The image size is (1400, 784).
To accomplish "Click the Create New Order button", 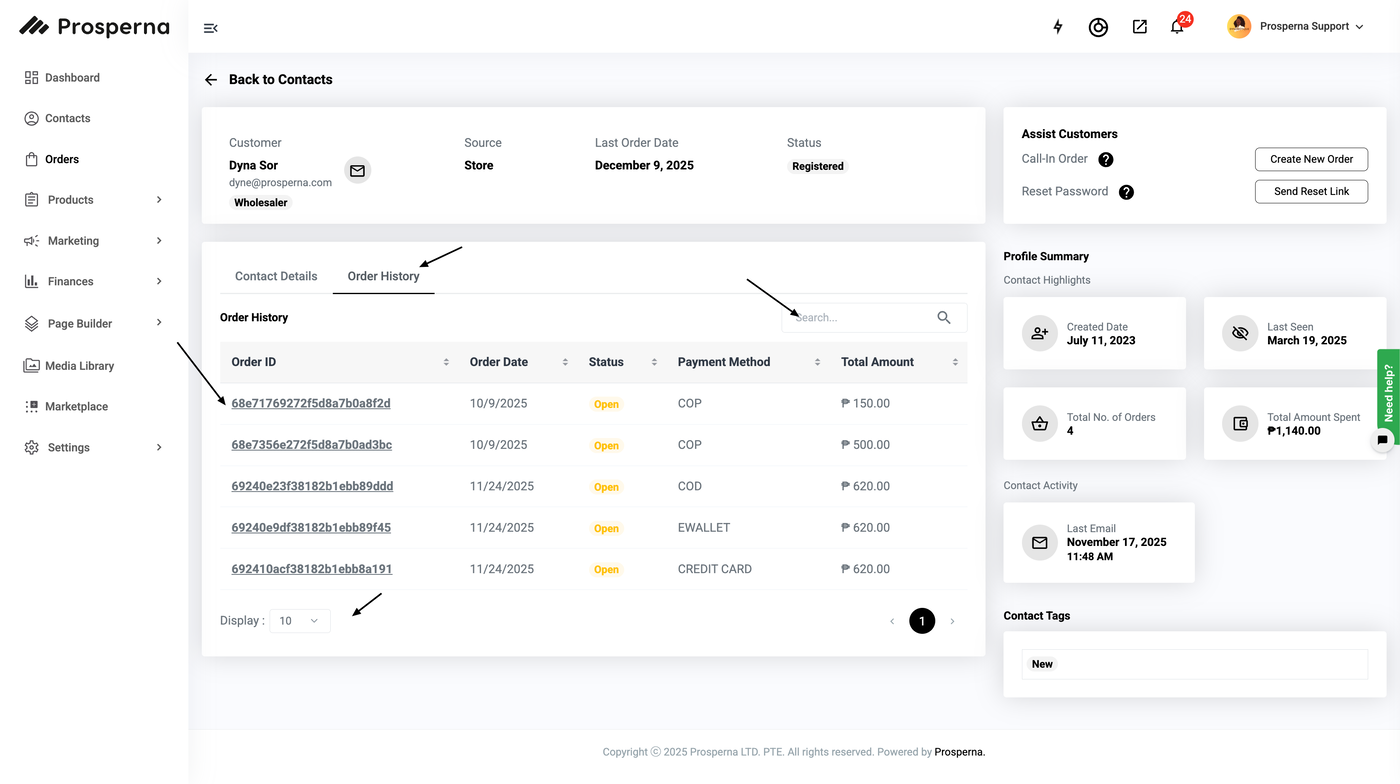I will (1311, 159).
